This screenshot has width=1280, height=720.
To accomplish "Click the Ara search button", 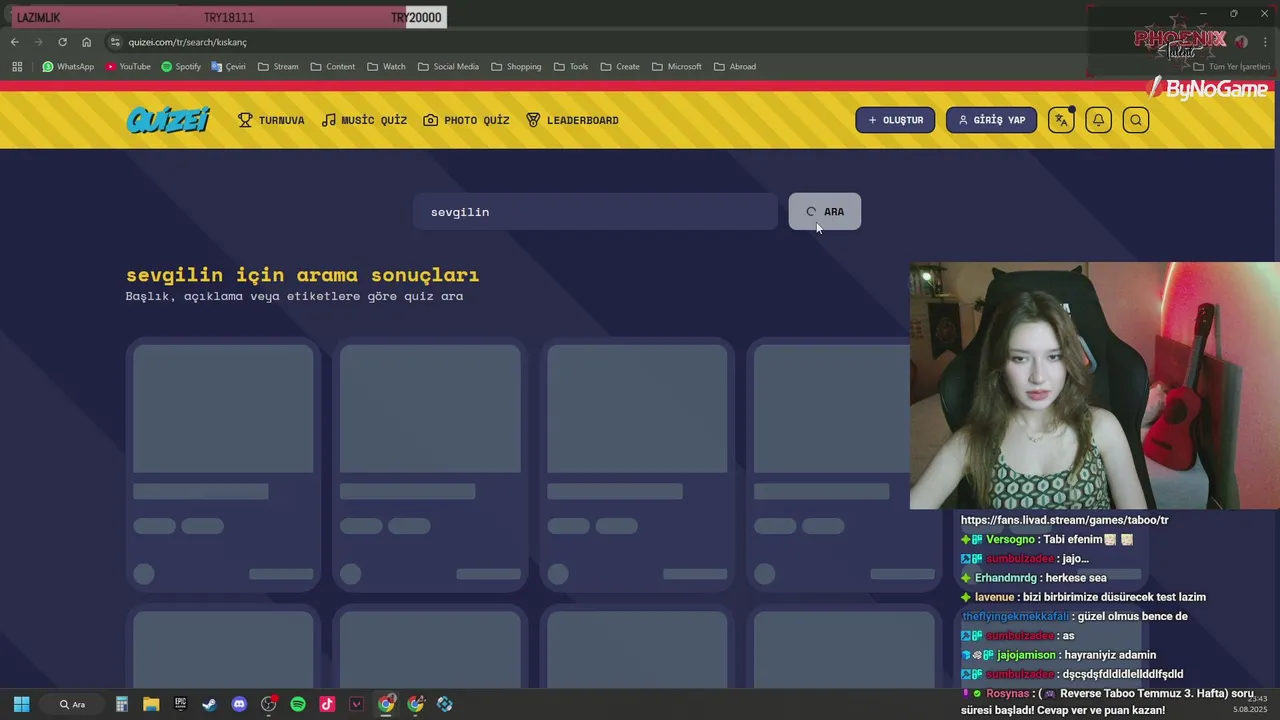I will coord(824,212).
